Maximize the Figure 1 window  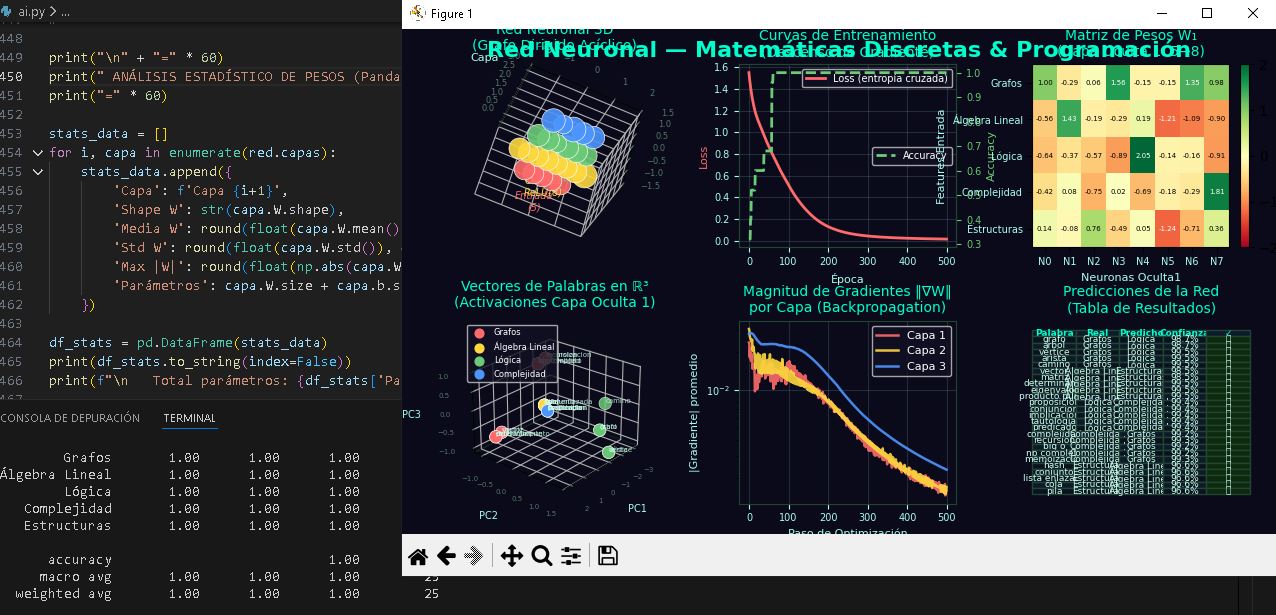point(1206,14)
